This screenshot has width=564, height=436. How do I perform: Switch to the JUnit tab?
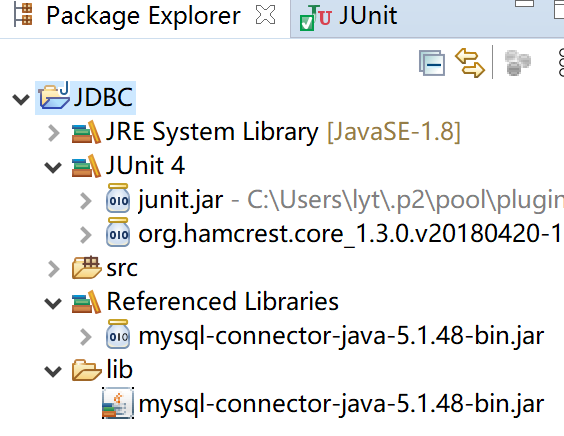click(x=349, y=17)
